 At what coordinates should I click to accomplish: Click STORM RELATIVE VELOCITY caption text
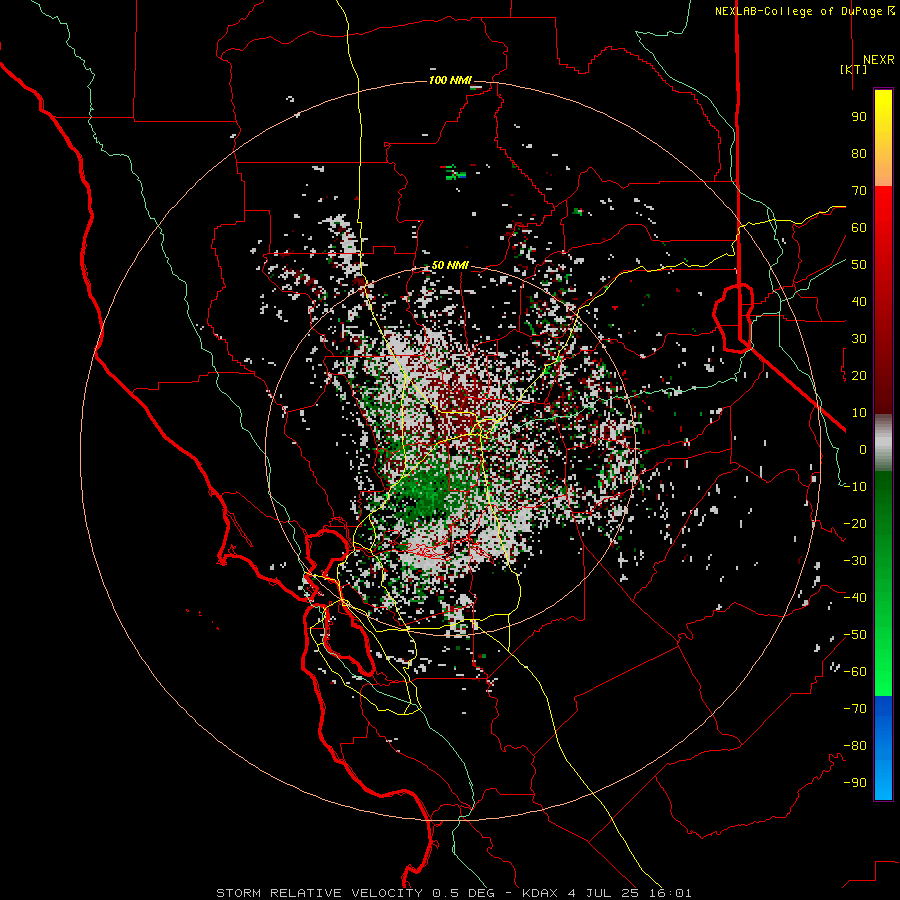point(322,893)
